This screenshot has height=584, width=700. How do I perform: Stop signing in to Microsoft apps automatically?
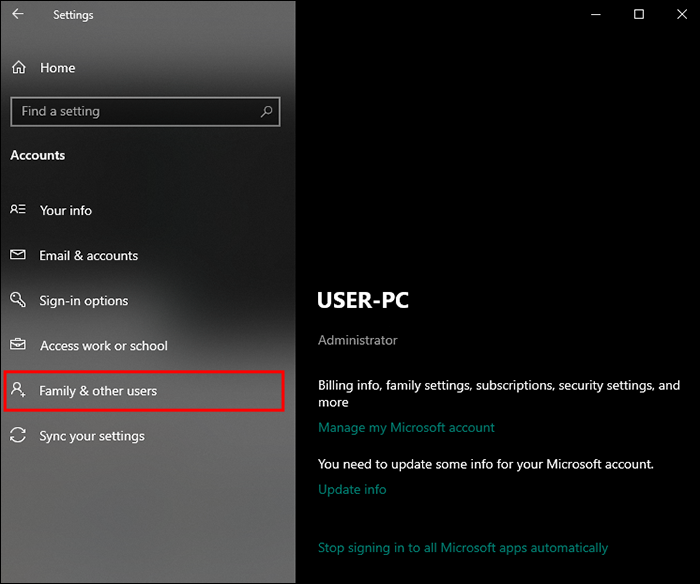[x=463, y=548]
